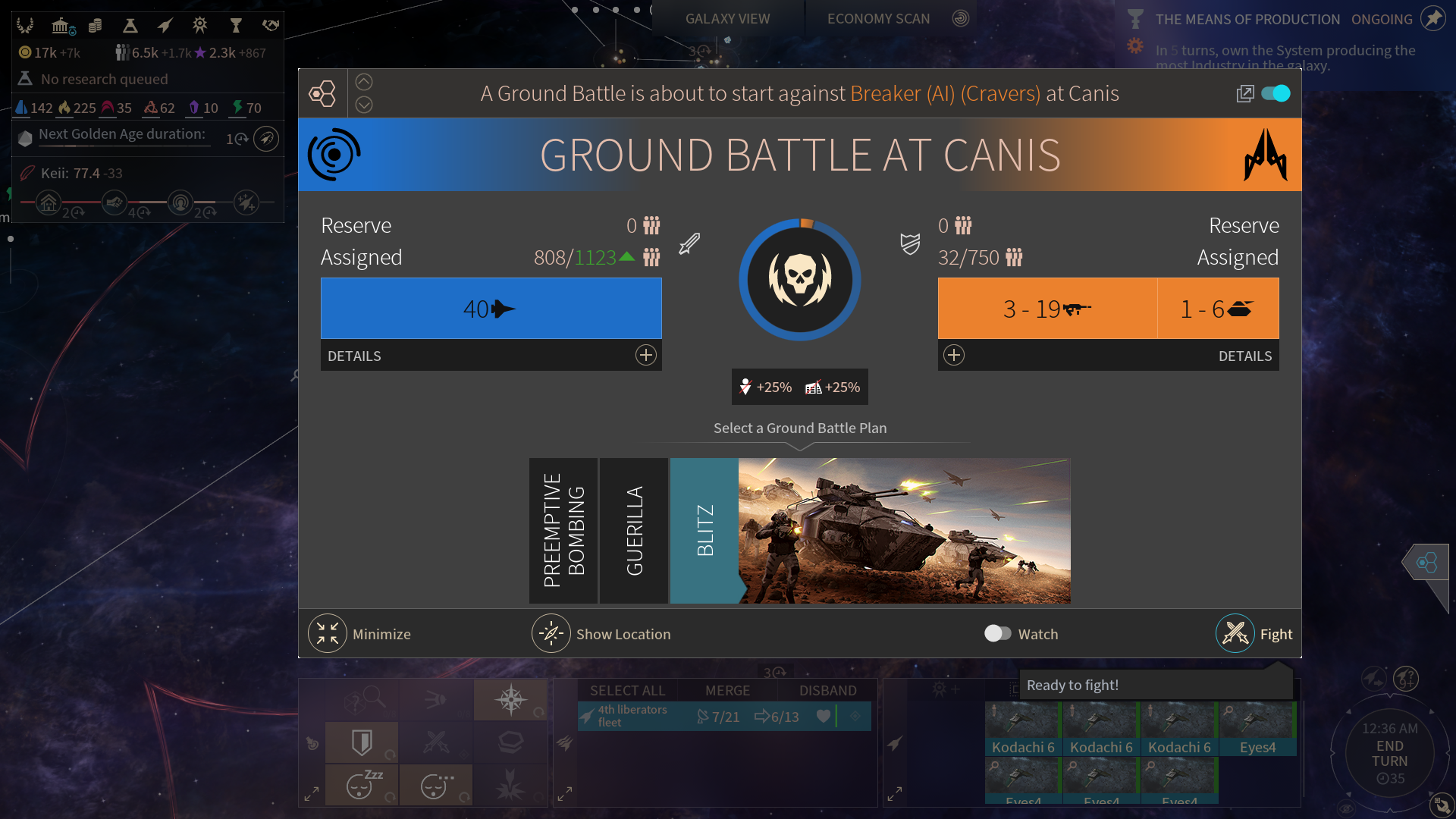Click the Minimize icon button
The height and width of the screenshot is (819, 1456).
(328, 633)
